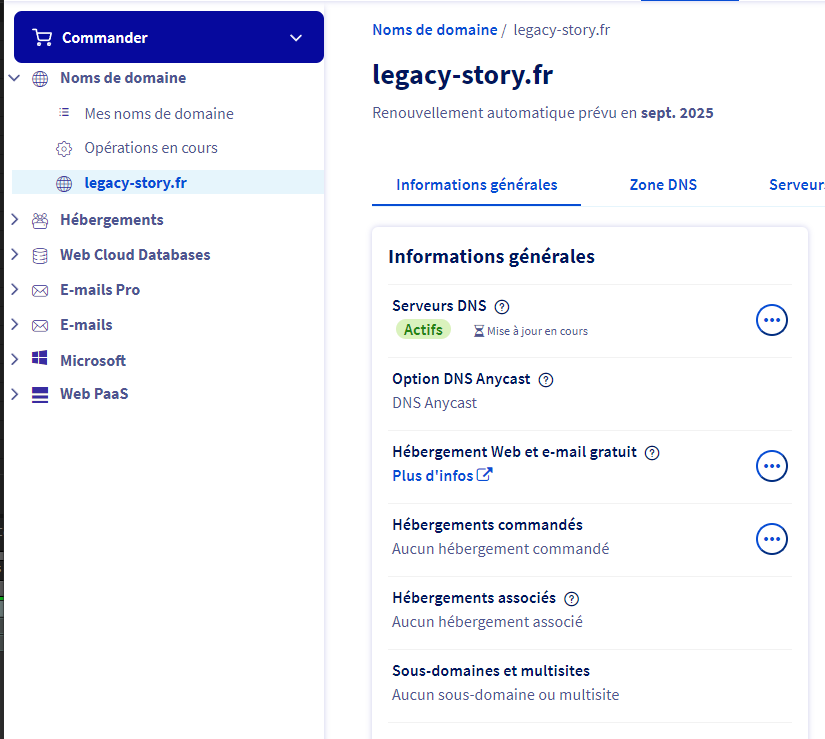Screen dimensions: 825x739
Task: Click the gear icon for Opérations en cours
Action: click(64, 149)
